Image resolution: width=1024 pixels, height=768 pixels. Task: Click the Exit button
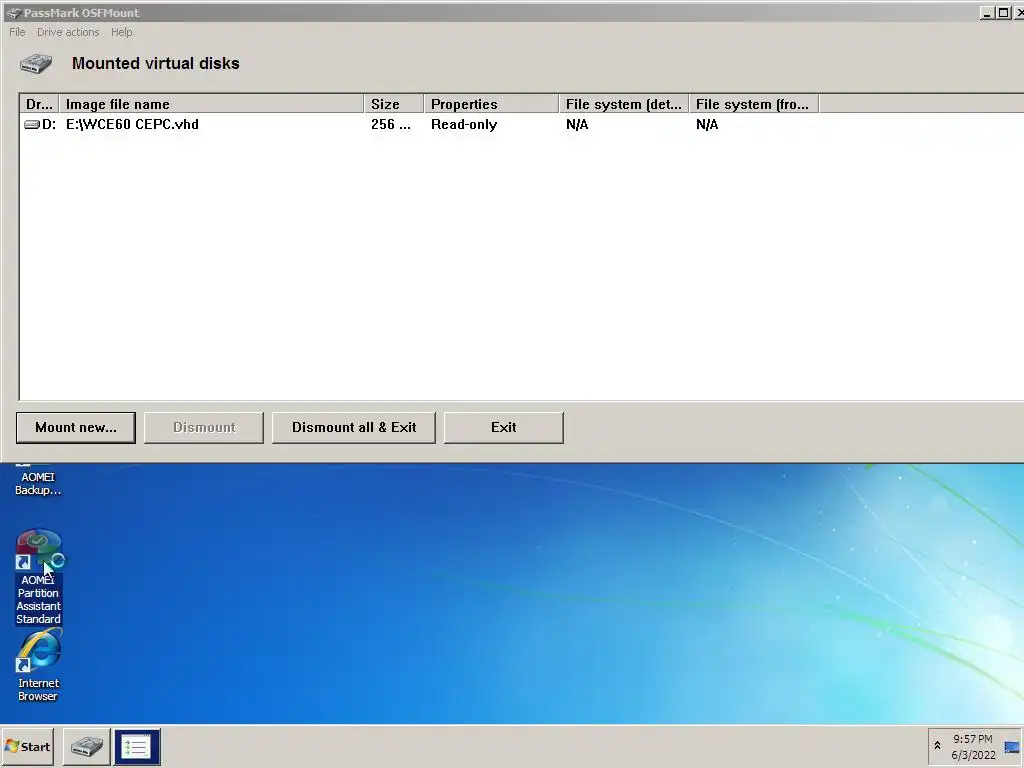504,428
